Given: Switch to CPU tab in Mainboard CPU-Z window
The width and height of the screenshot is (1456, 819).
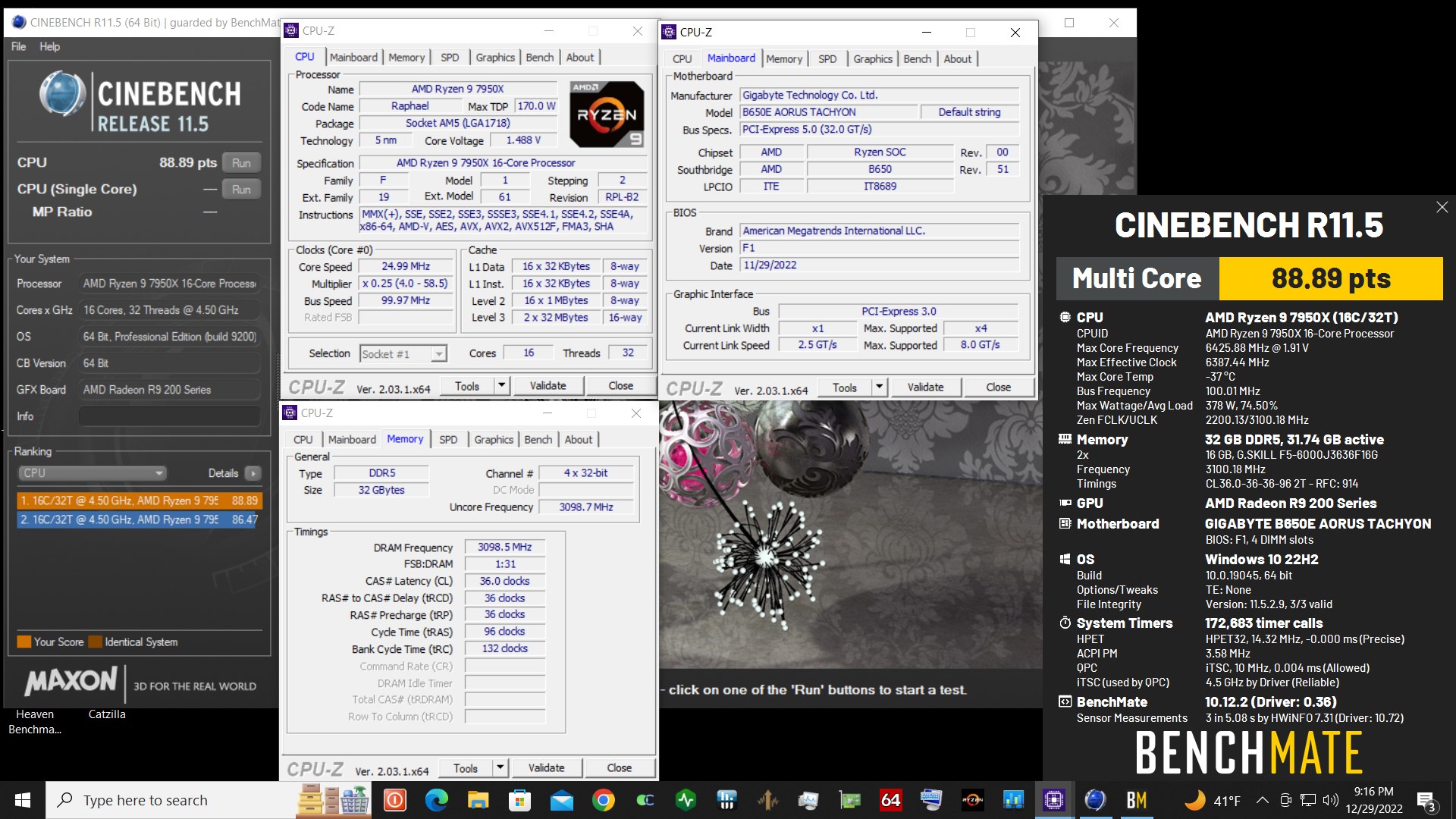Looking at the screenshot, I should (682, 59).
